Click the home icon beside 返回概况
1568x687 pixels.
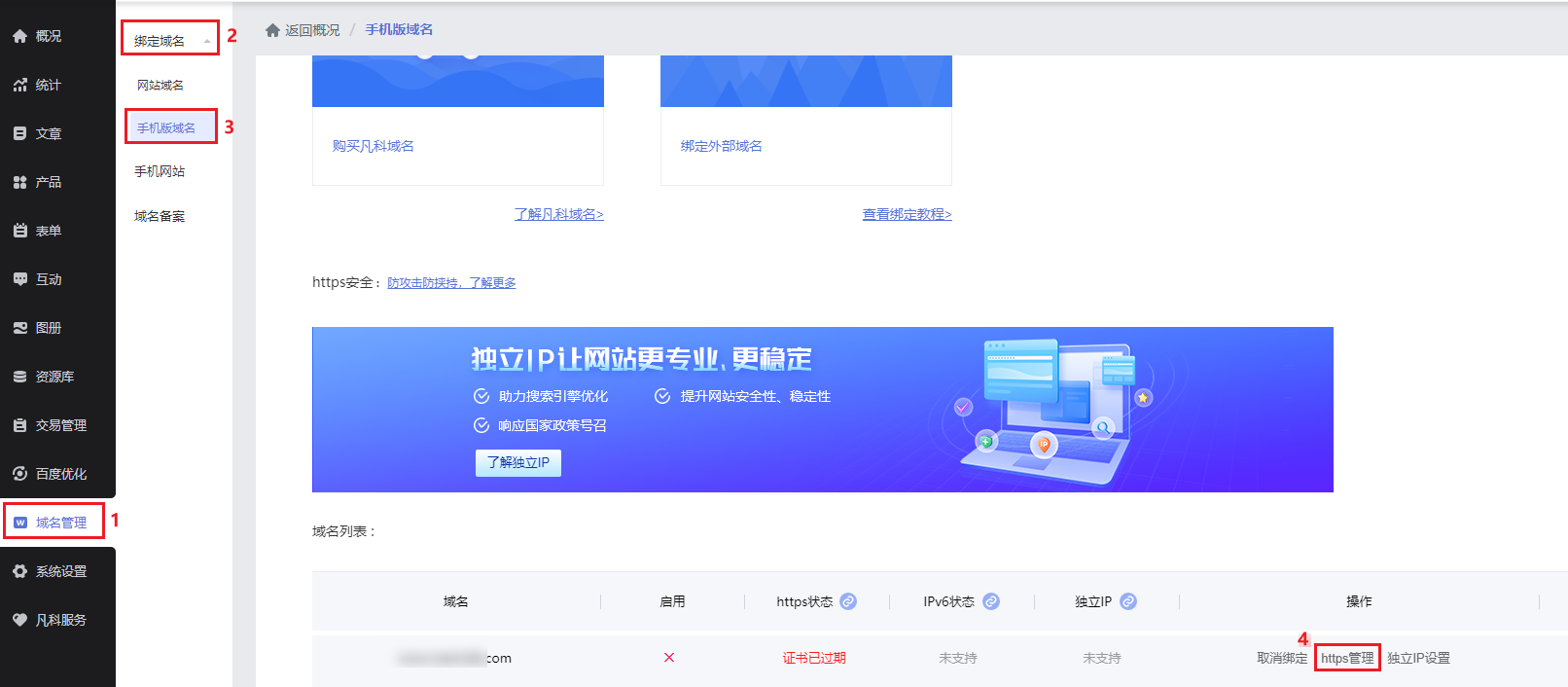[272, 30]
